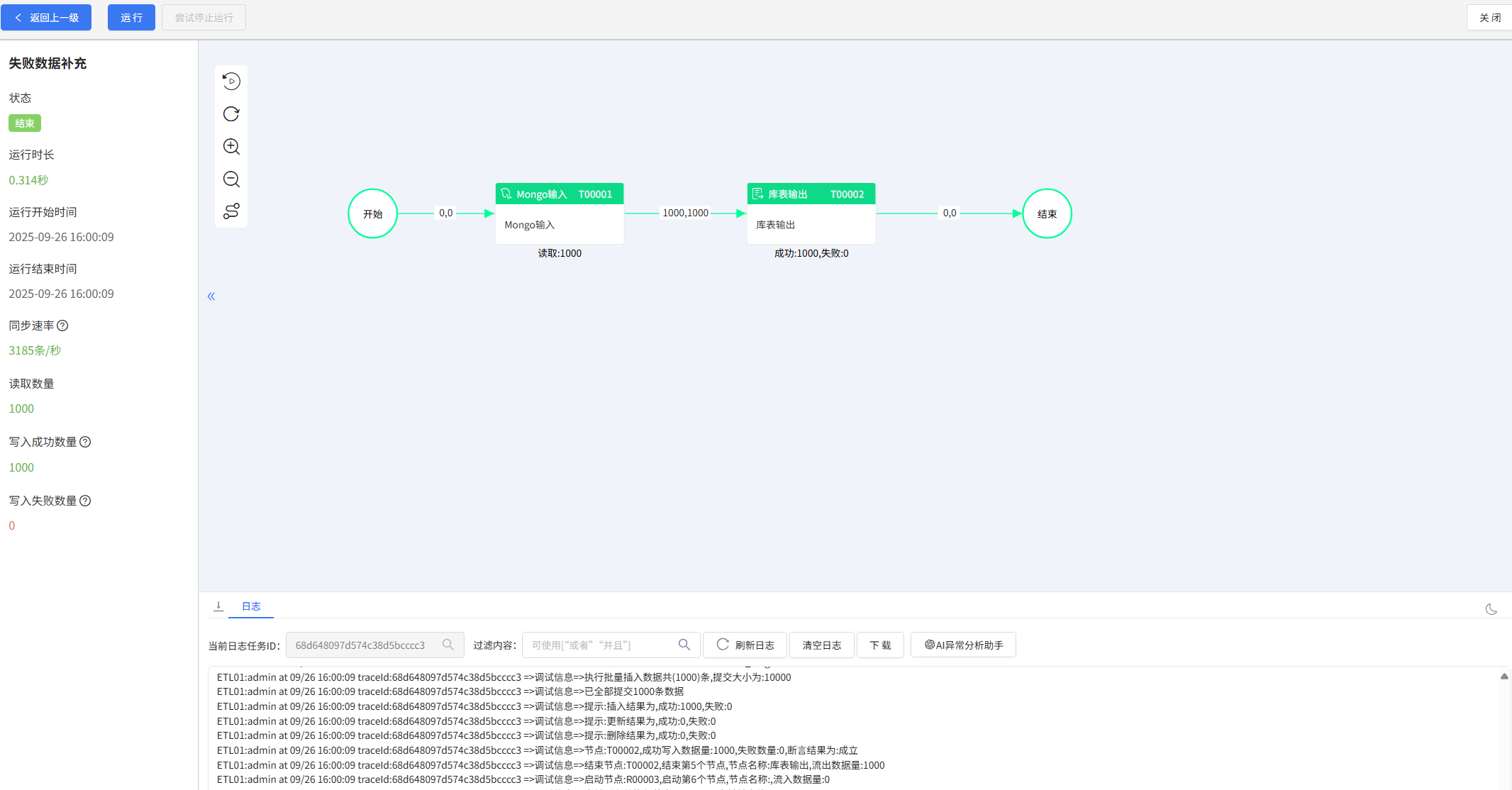Screen dimensions: 1512x790
Task: Select the Mongo输入 T00001 node
Action: 559,213
